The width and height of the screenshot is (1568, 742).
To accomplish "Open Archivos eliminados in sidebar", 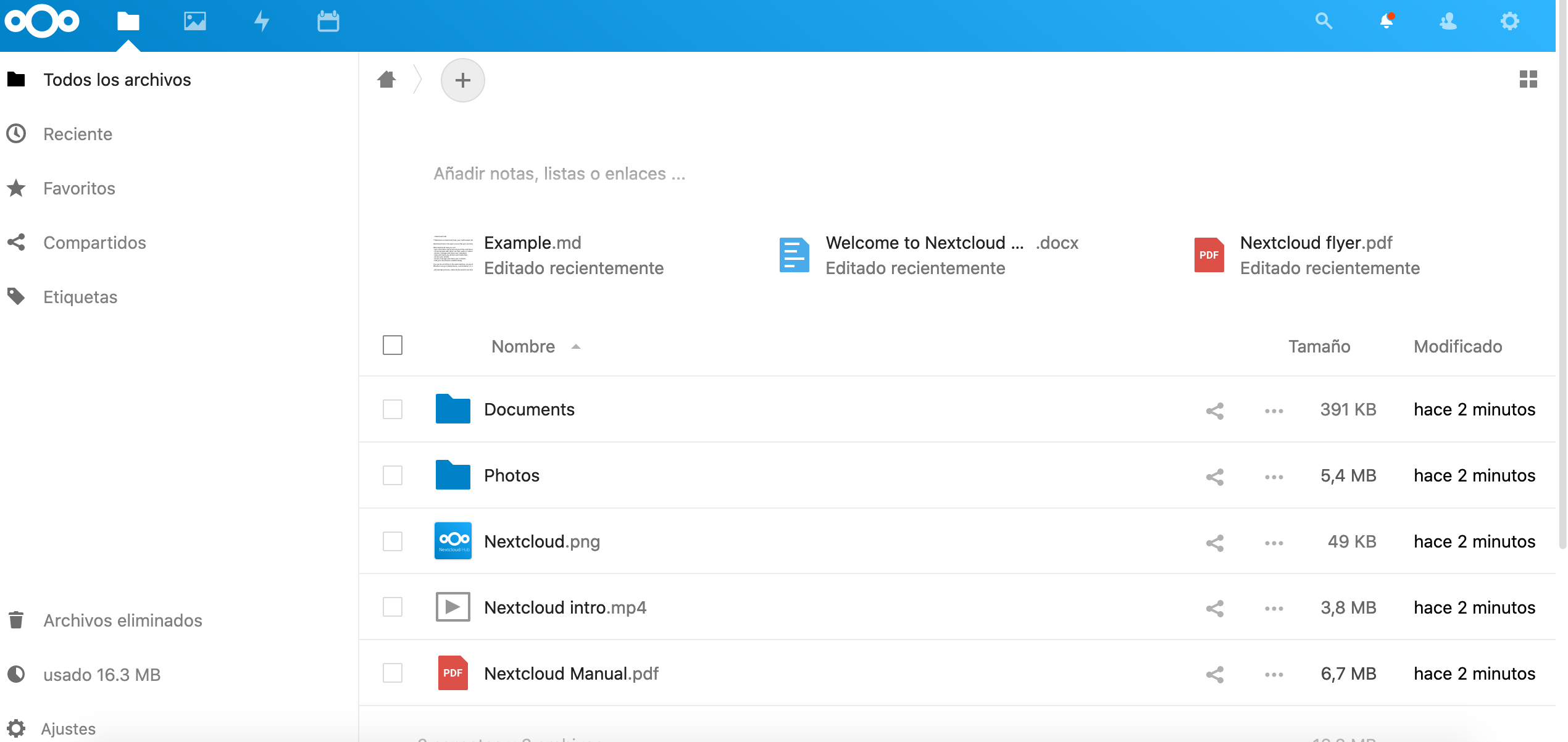I will tap(122, 620).
